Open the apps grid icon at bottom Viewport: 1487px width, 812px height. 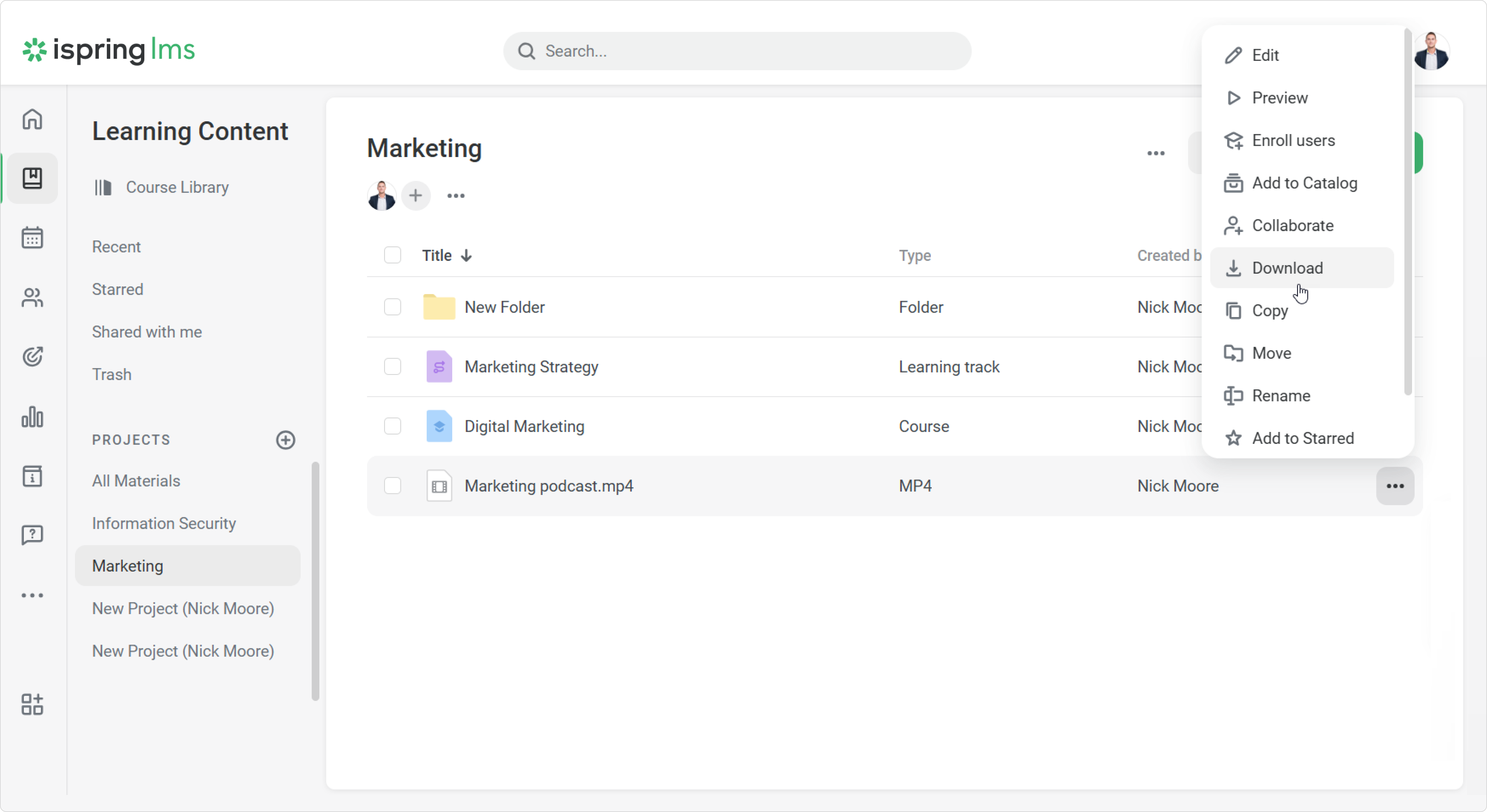click(x=32, y=704)
